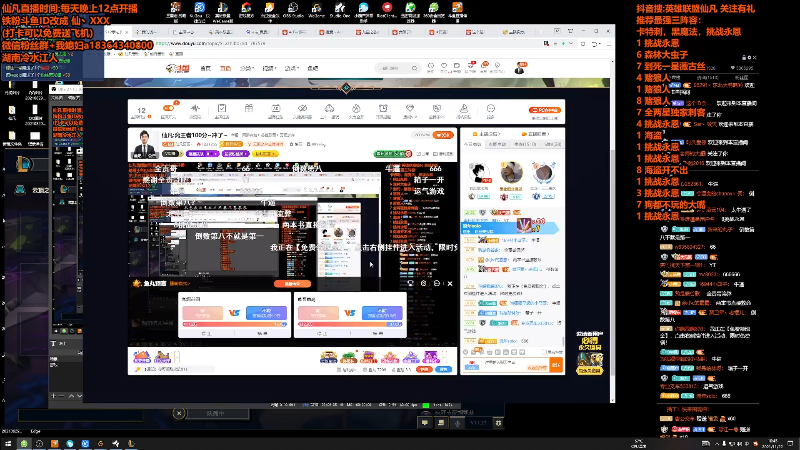This screenshot has width=800, height=450.
Task: Click the first gift icon below the video
Action: coord(329,357)
